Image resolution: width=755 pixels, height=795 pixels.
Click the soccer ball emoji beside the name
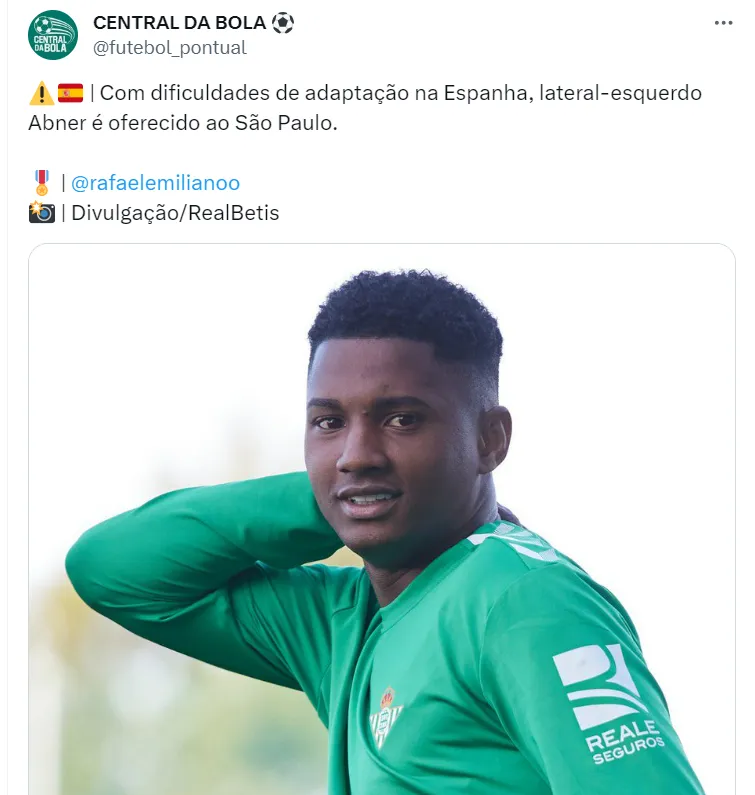coord(282,23)
